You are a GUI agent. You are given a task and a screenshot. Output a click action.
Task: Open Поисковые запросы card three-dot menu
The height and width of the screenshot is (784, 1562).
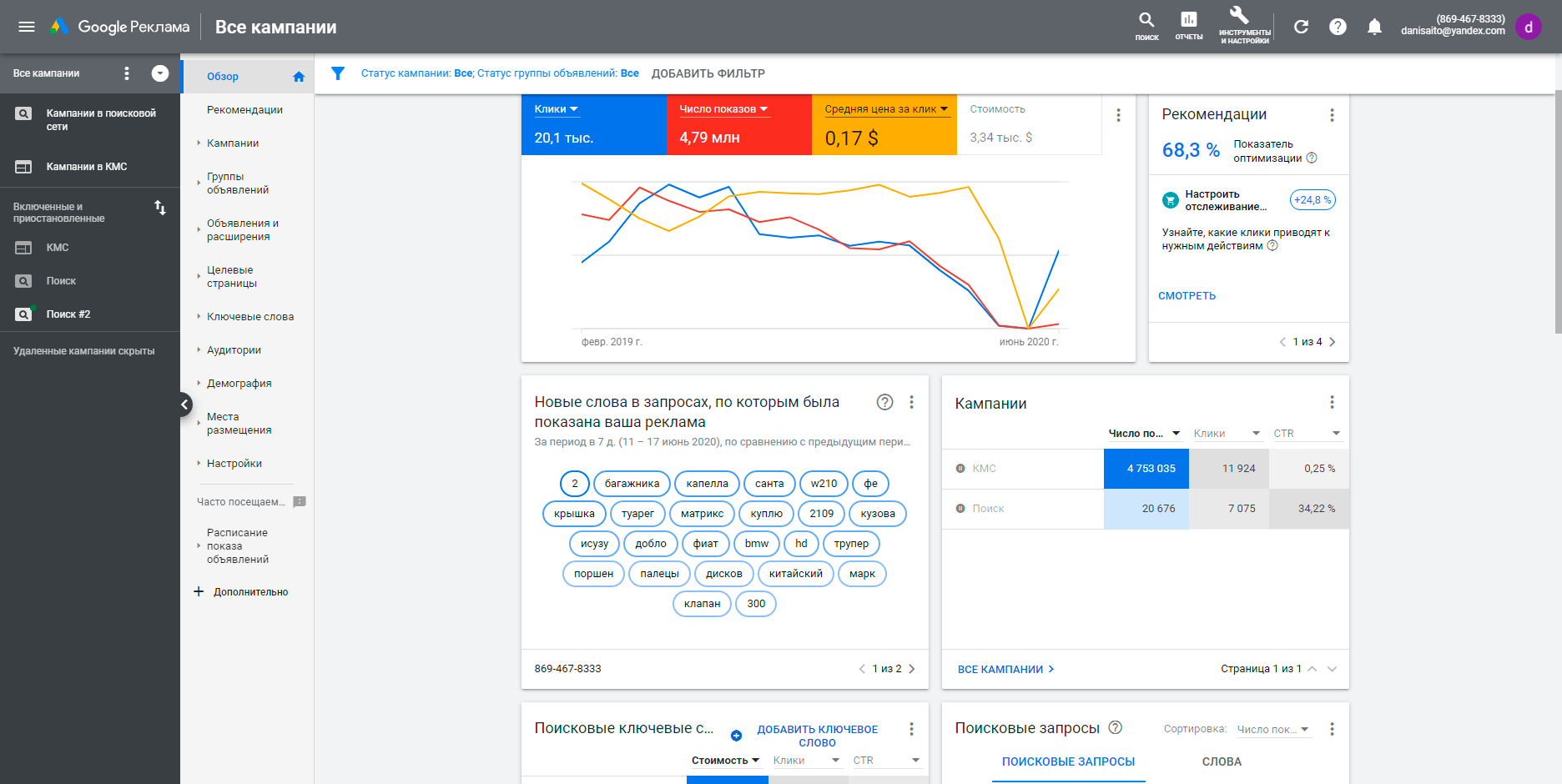[x=1332, y=729]
